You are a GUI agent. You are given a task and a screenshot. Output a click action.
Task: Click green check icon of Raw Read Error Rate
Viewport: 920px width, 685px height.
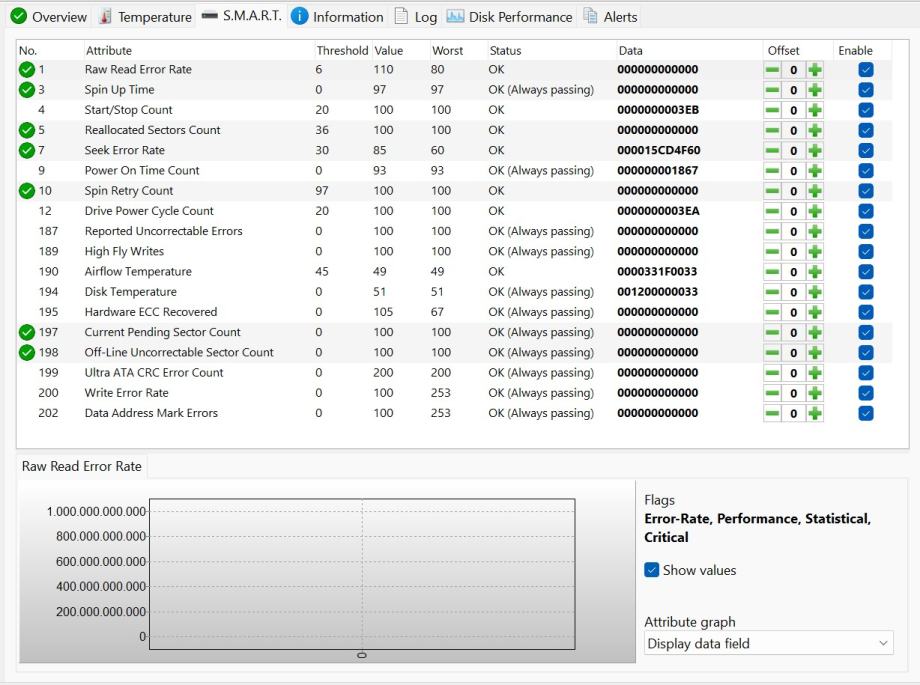click(x=26, y=70)
